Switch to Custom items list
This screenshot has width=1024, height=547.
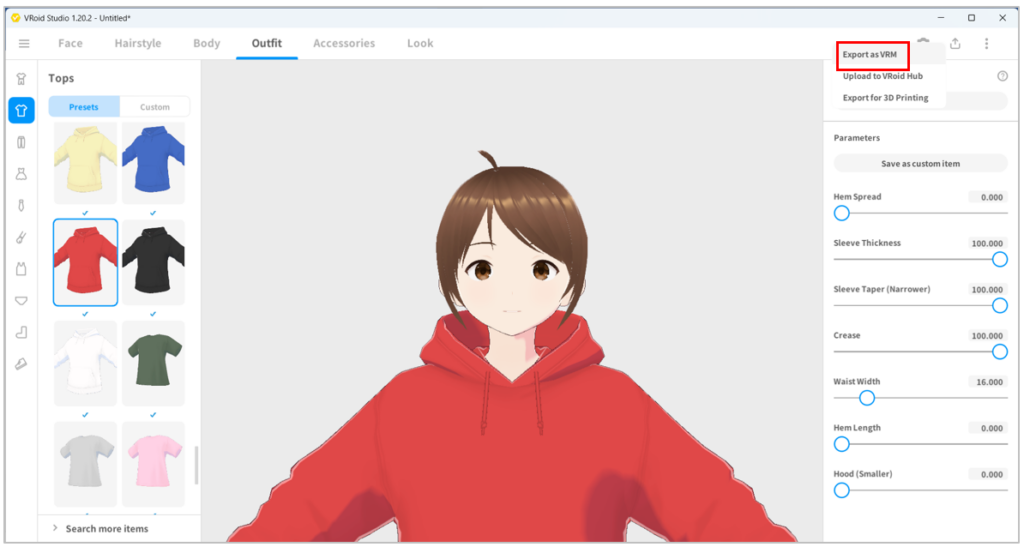[x=154, y=107]
